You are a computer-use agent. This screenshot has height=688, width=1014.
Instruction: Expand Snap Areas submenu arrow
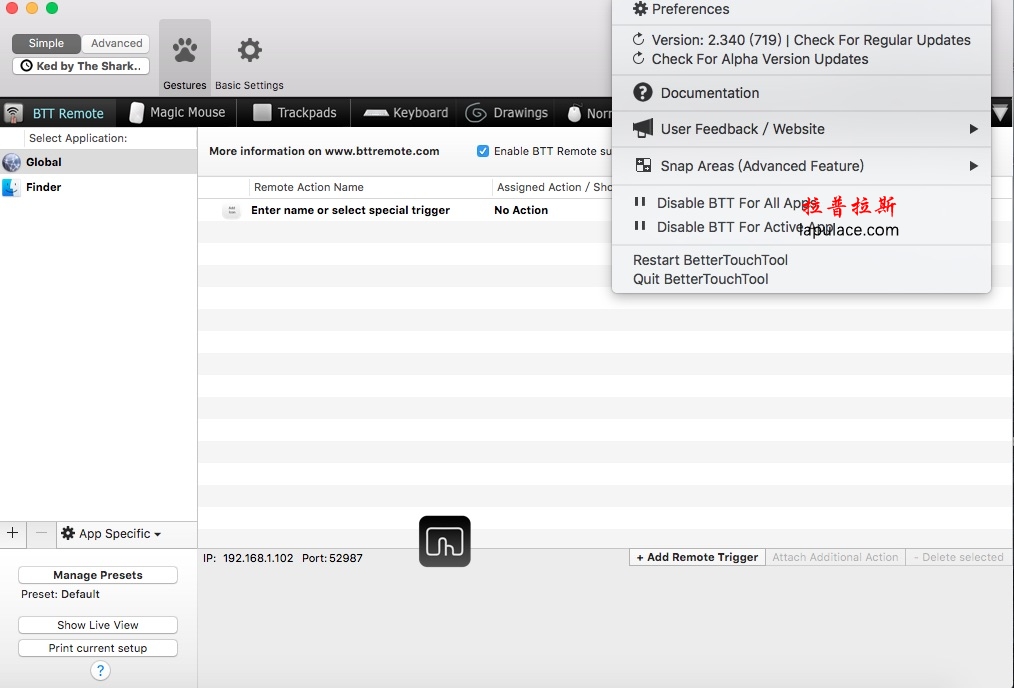[x=973, y=166]
